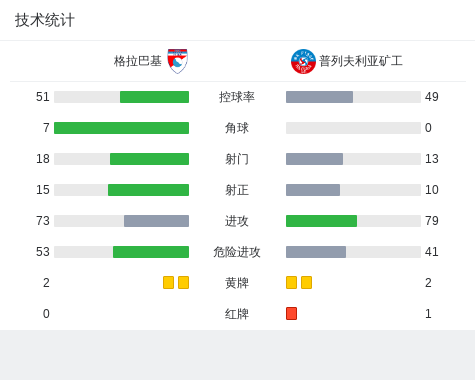The image size is (475, 380).
Task: Select the 红牌 stat label
Action: [237, 314]
